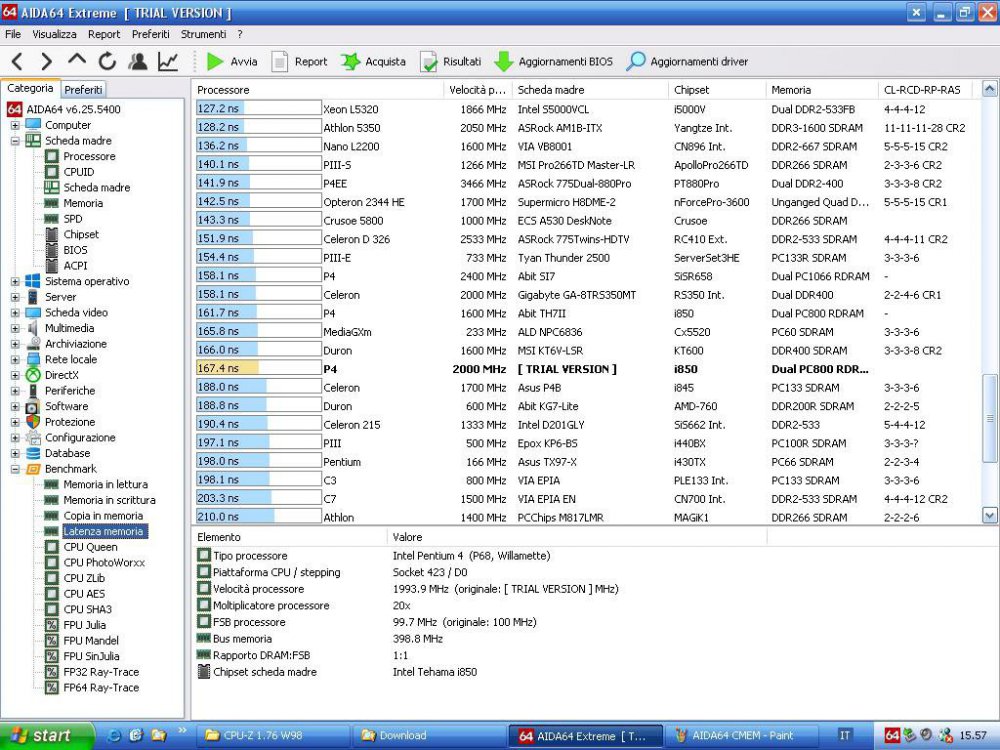Open the Strumenti menu

pyautogui.click(x=203, y=34)
